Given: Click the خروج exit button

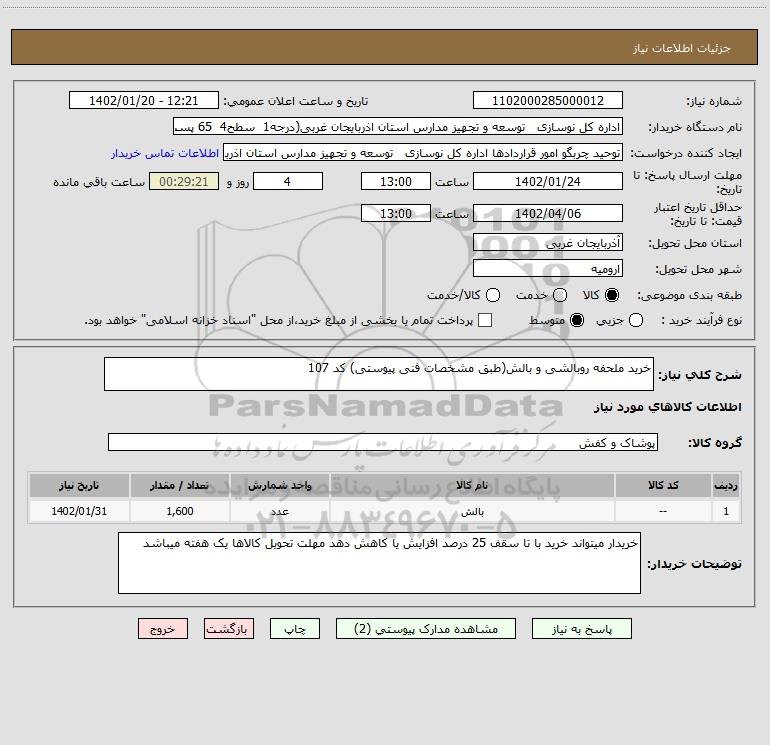Looking at the screenshot, I should 163,629.
